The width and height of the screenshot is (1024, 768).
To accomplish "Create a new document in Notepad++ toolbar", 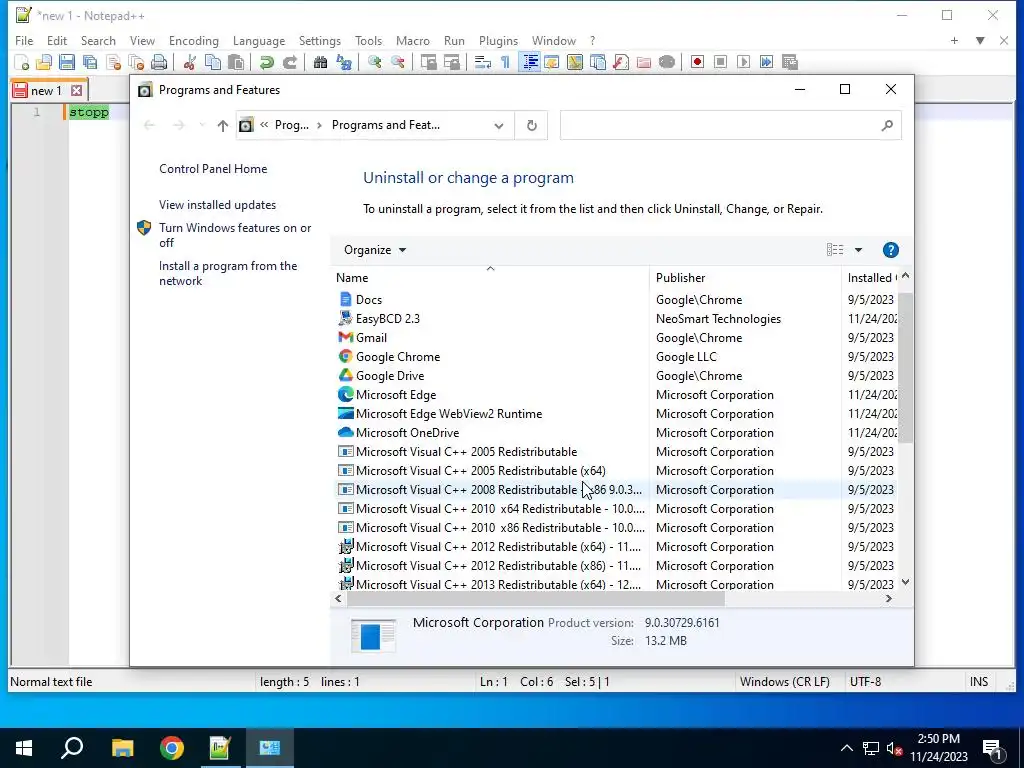I will click(22, 63).
